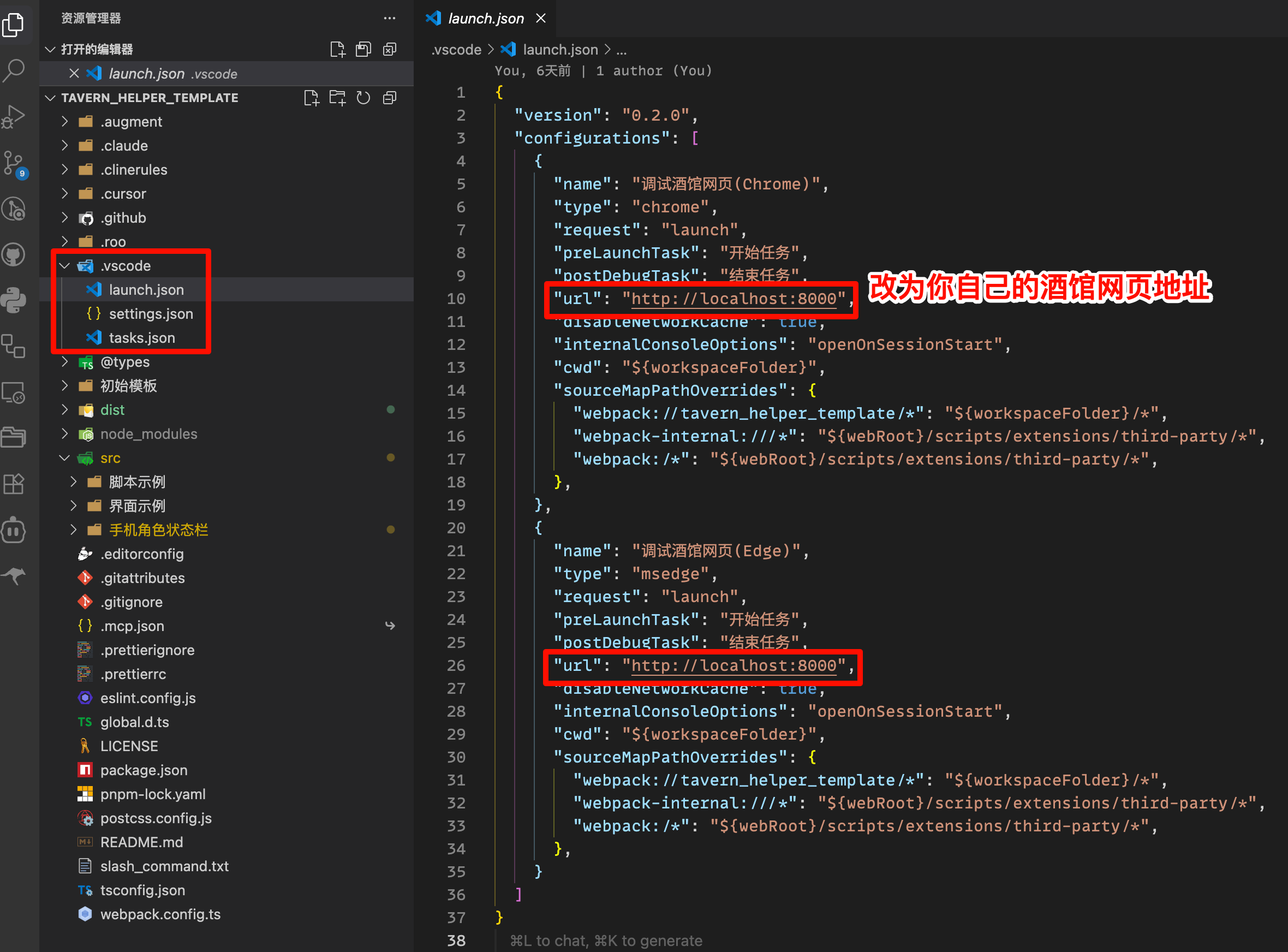This screenshot has height=952, width=1288.
Task: Collapse the .vscode folder
Action: pos(226,266)
